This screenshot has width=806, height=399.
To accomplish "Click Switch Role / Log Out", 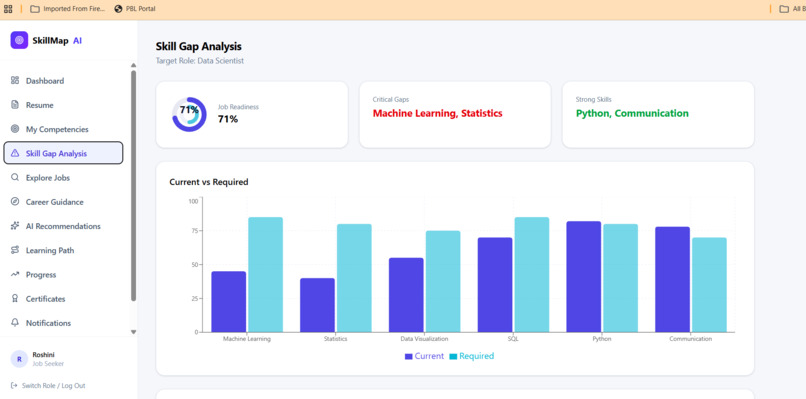I will click(48, 385).
